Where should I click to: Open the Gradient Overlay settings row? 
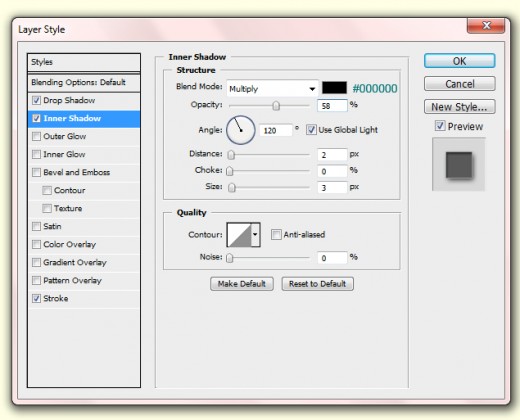pos(84,262)
